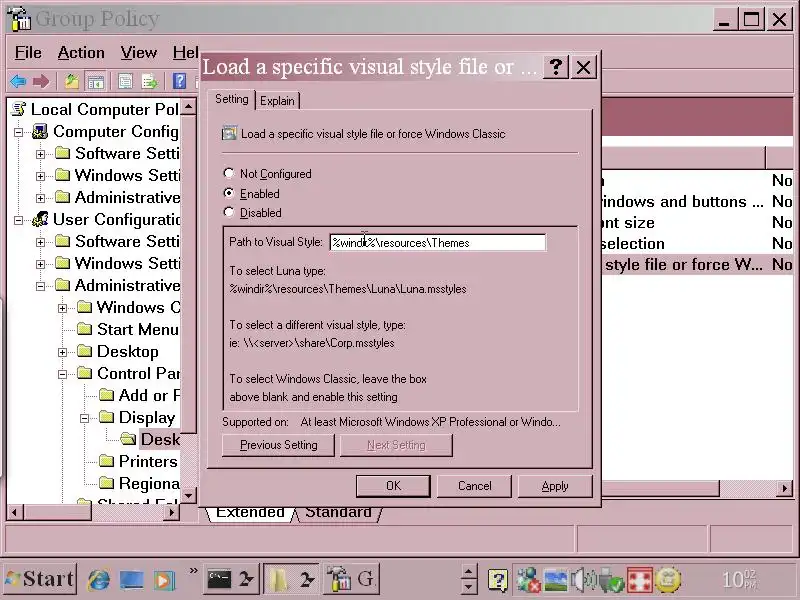Screen dimensions: 800x600
Task: Click the red square tray icon
Action: (x=640, y=580)
